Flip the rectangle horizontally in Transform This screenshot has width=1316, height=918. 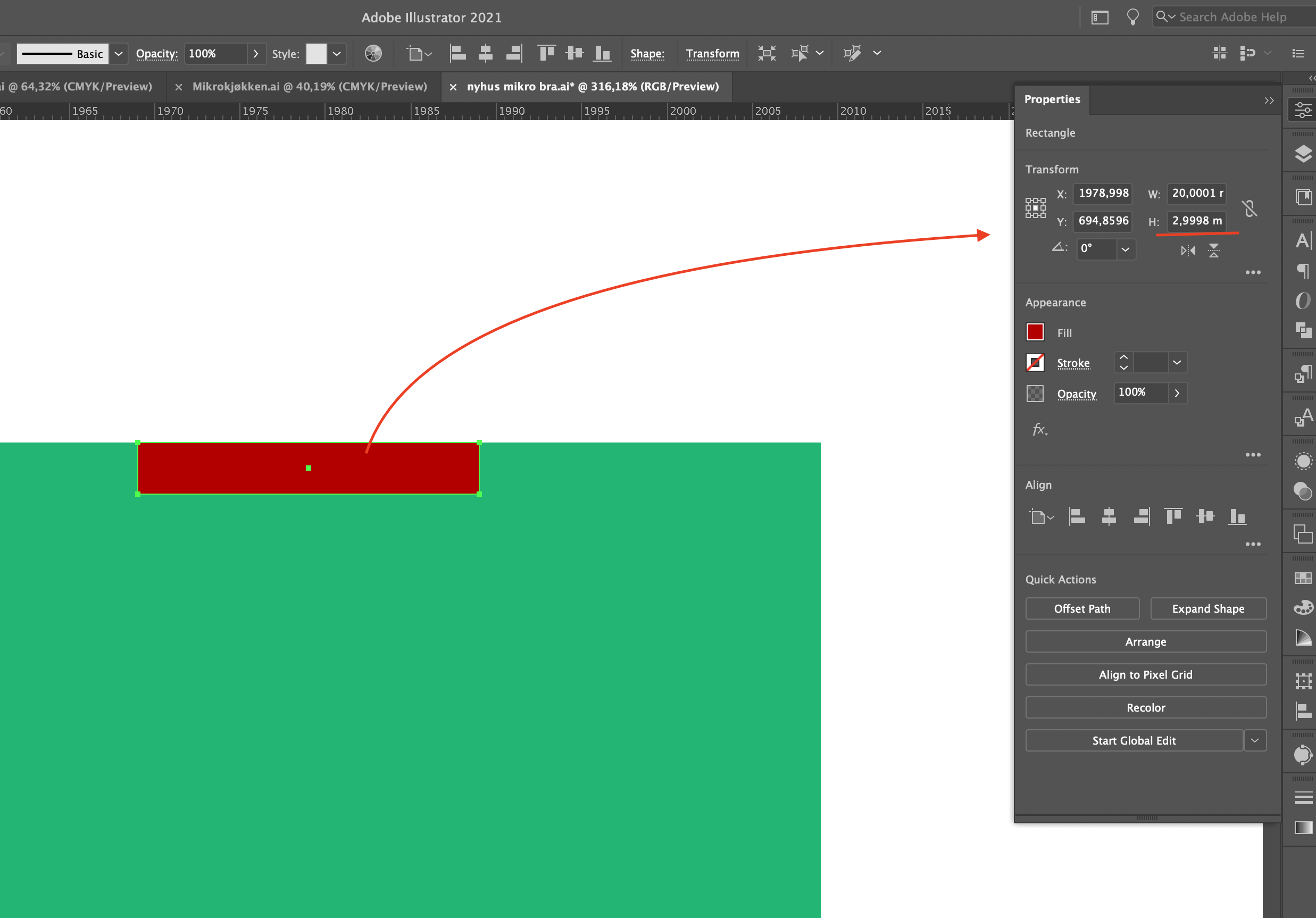pos(1188,251)
